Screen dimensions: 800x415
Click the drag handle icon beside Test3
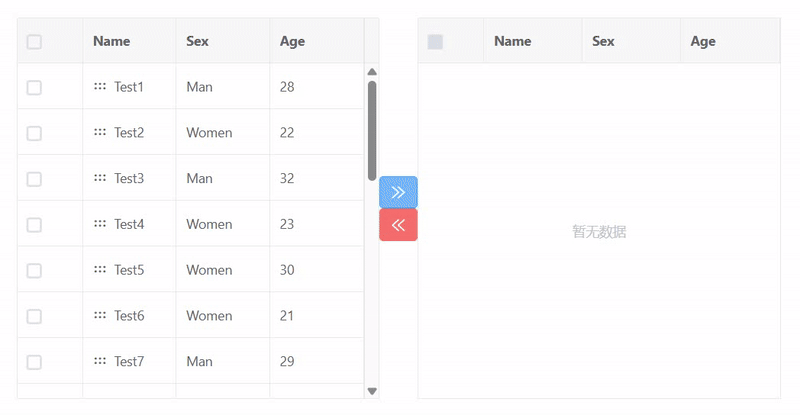[x=100, y=178]
